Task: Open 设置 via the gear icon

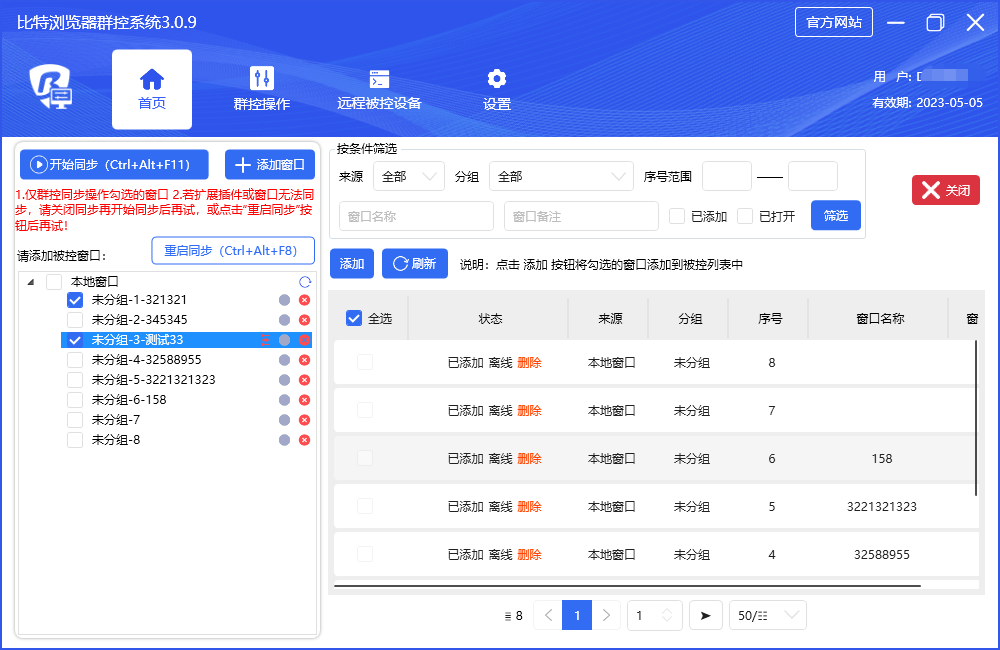Action: pos(495,80)
